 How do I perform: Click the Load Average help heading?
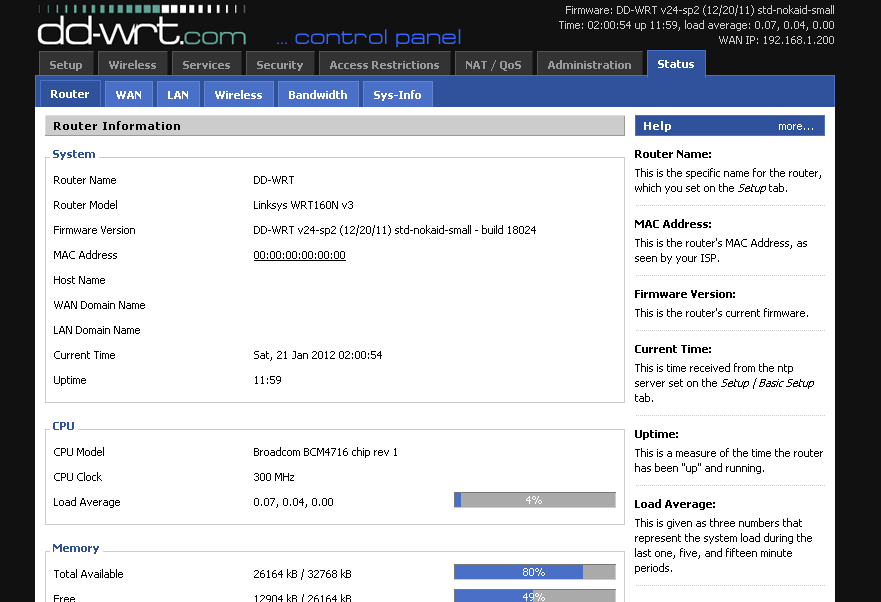click(675, 504)
